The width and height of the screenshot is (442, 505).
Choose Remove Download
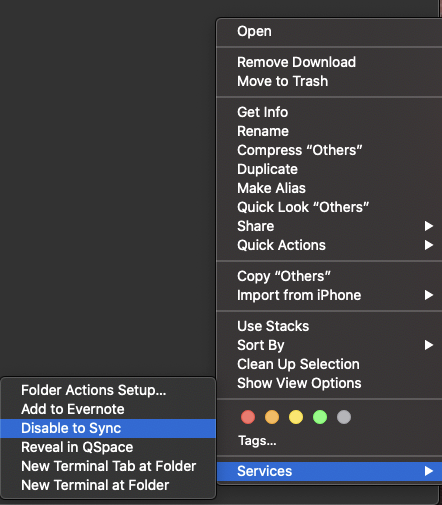click(329, 62)
